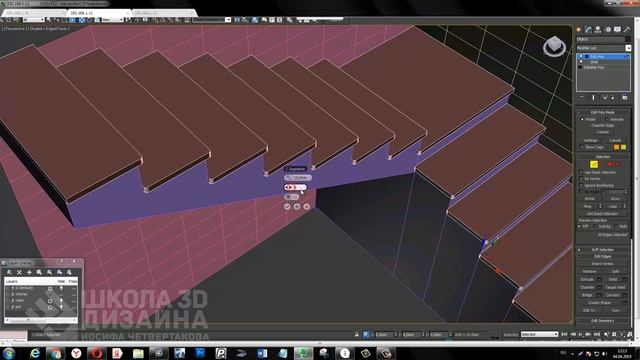Confirm chamfer caddy with OK checkmark
Image resolution: width=640 pixels, height=360 pixels.
pos(287,207)
